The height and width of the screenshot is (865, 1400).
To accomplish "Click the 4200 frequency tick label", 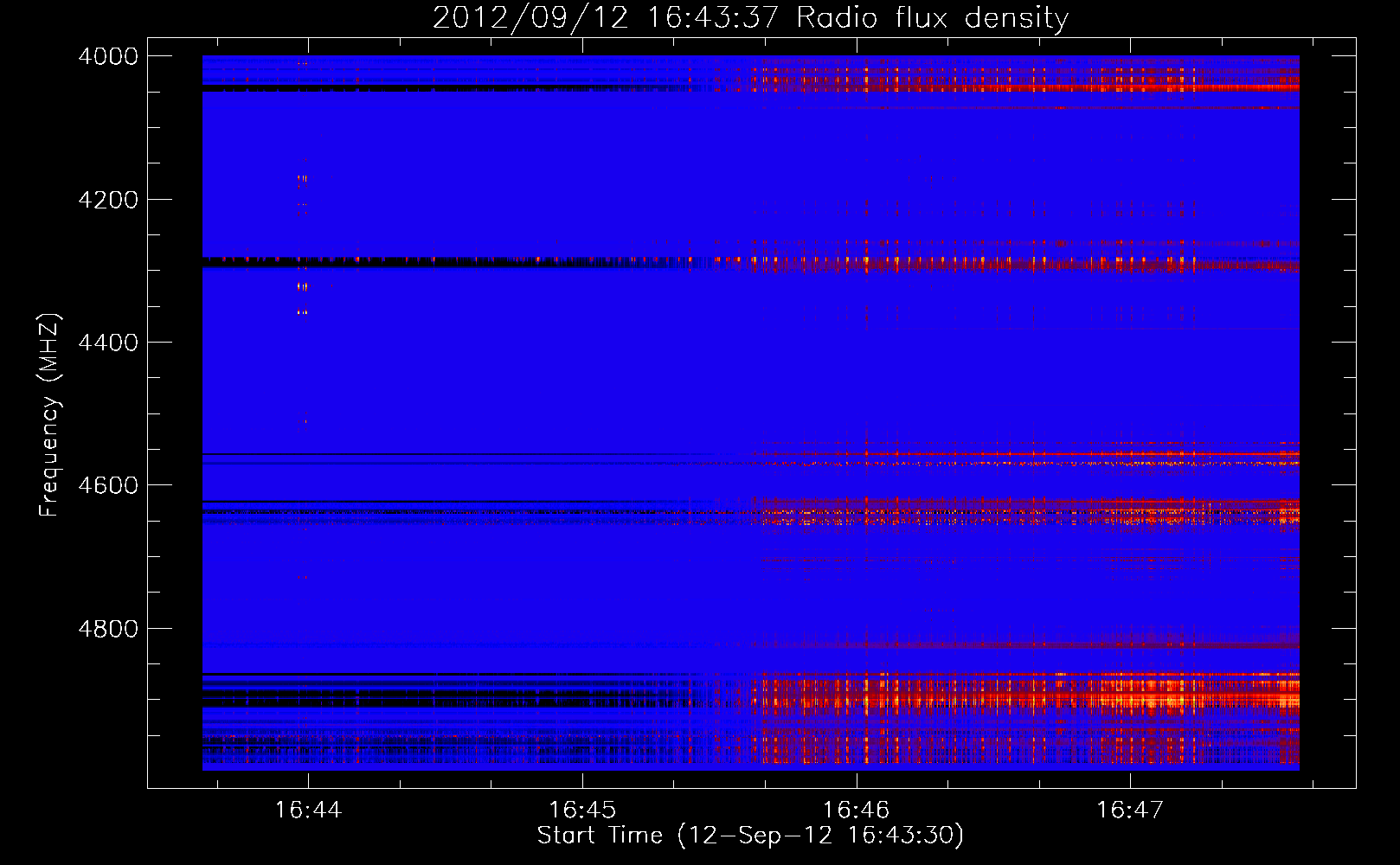I will point(108,200).
